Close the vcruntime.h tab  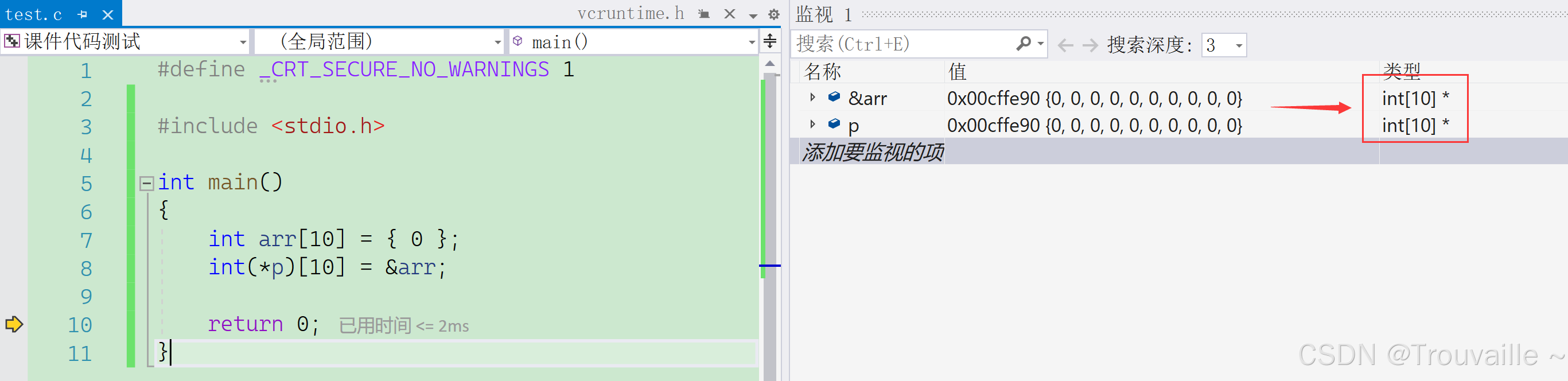[729, 14]
